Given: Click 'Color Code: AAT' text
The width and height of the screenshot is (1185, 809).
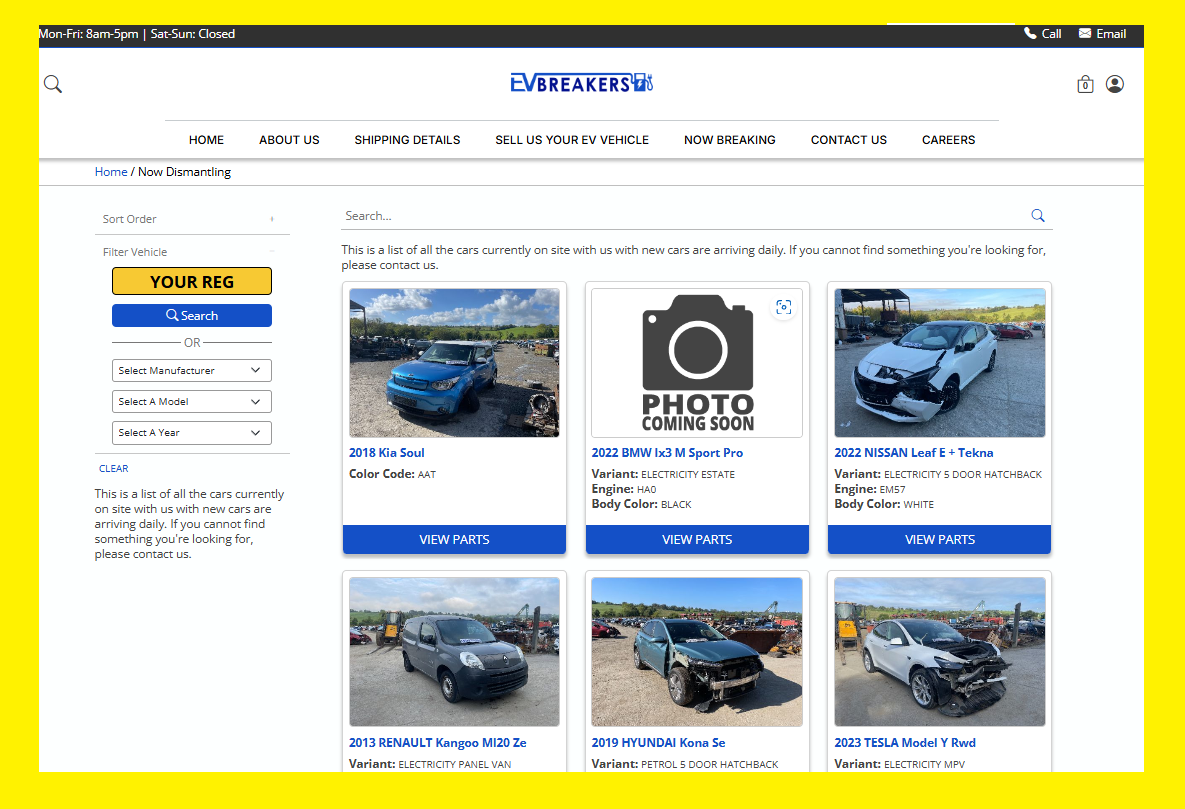Looking at the screenshot, I should coord(392,474).
